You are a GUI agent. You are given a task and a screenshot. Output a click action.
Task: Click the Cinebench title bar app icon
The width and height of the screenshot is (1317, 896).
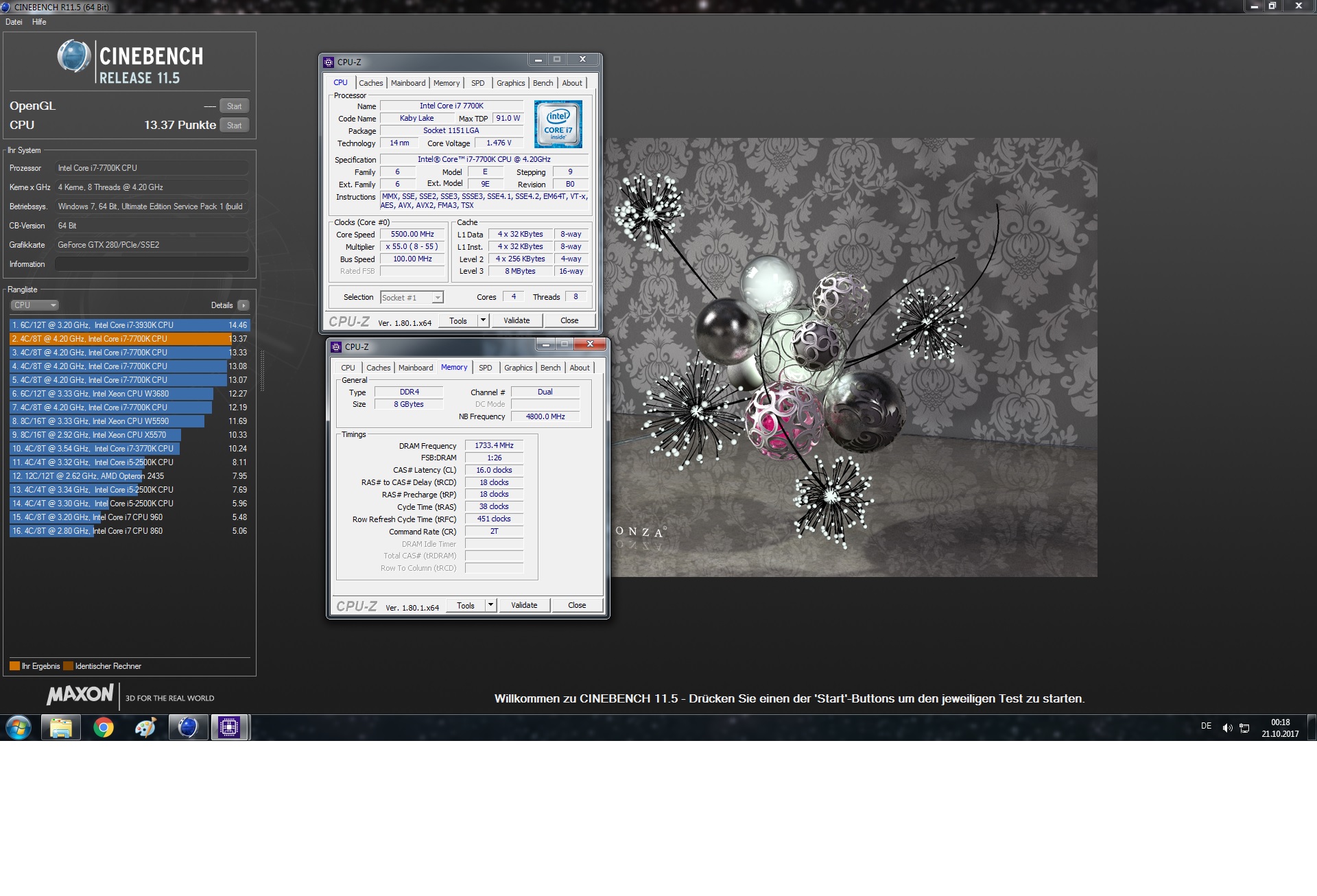[x=5, y=7]
